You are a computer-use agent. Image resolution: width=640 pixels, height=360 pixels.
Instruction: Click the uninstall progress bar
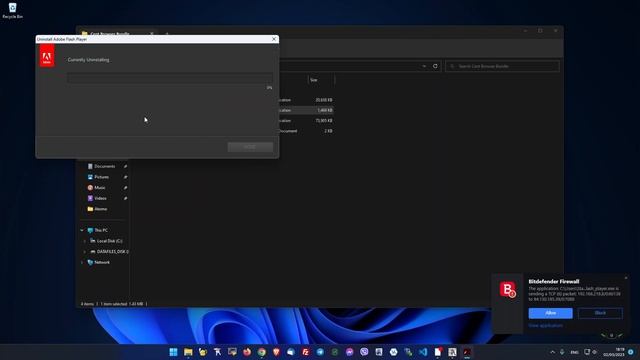170,78
